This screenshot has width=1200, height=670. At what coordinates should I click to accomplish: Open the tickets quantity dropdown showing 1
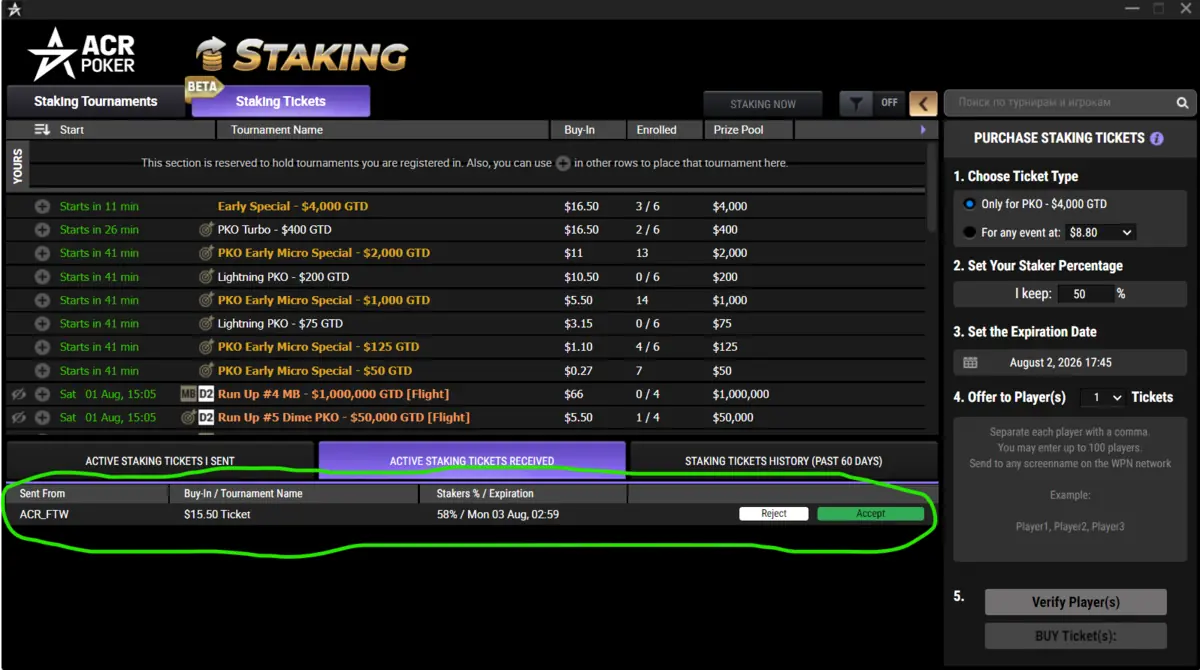[1103, 397]
